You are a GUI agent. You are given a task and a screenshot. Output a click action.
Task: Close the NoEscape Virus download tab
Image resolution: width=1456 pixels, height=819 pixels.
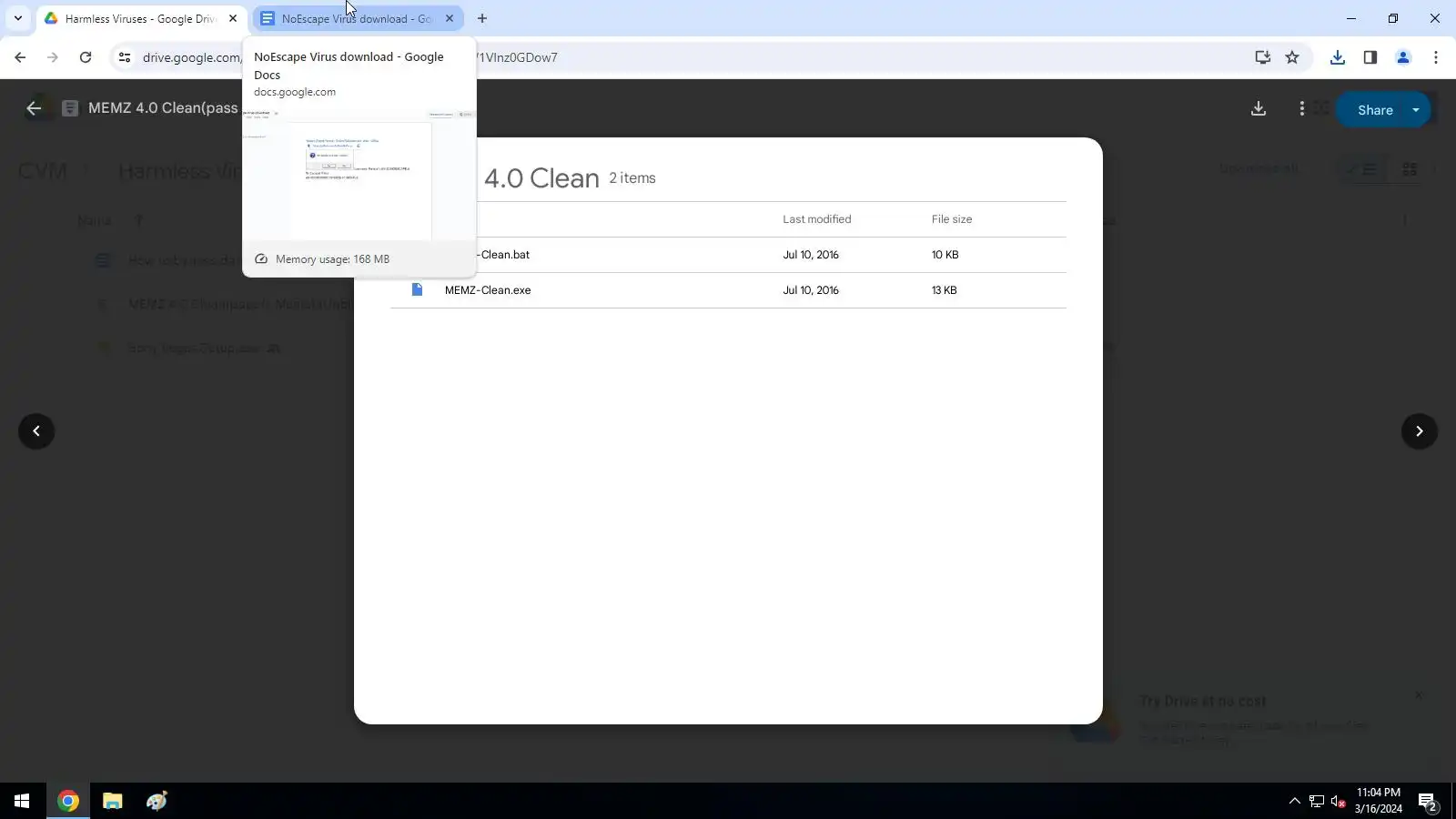[450, 18]
